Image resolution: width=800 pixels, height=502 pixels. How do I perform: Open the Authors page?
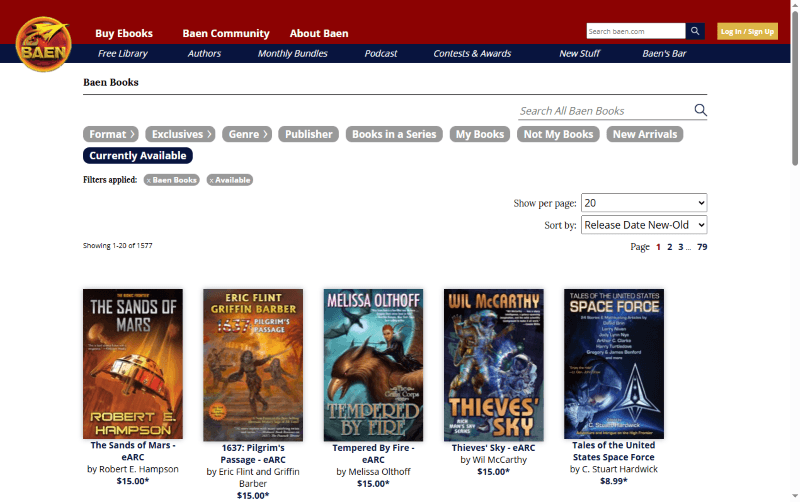pyautogui.click(x=204, y=53)
